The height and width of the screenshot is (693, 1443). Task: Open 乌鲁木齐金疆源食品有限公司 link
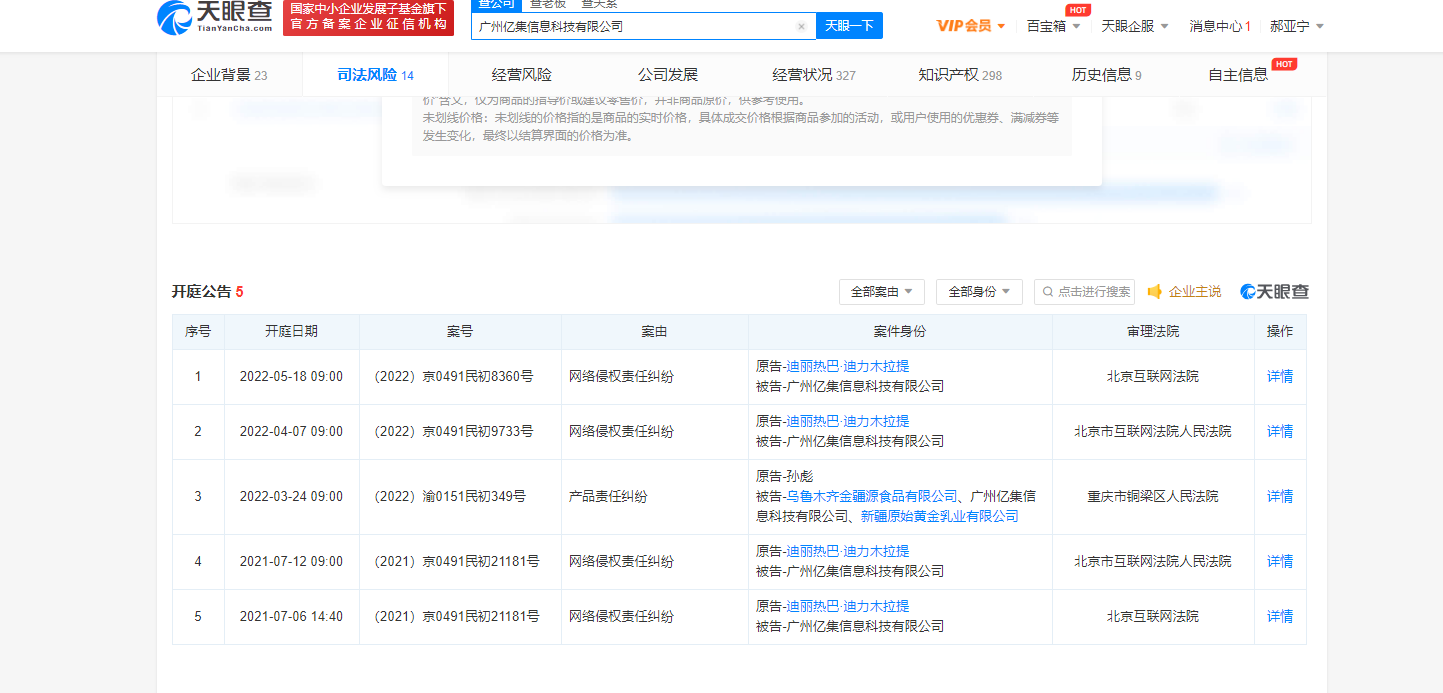point(872,496)
